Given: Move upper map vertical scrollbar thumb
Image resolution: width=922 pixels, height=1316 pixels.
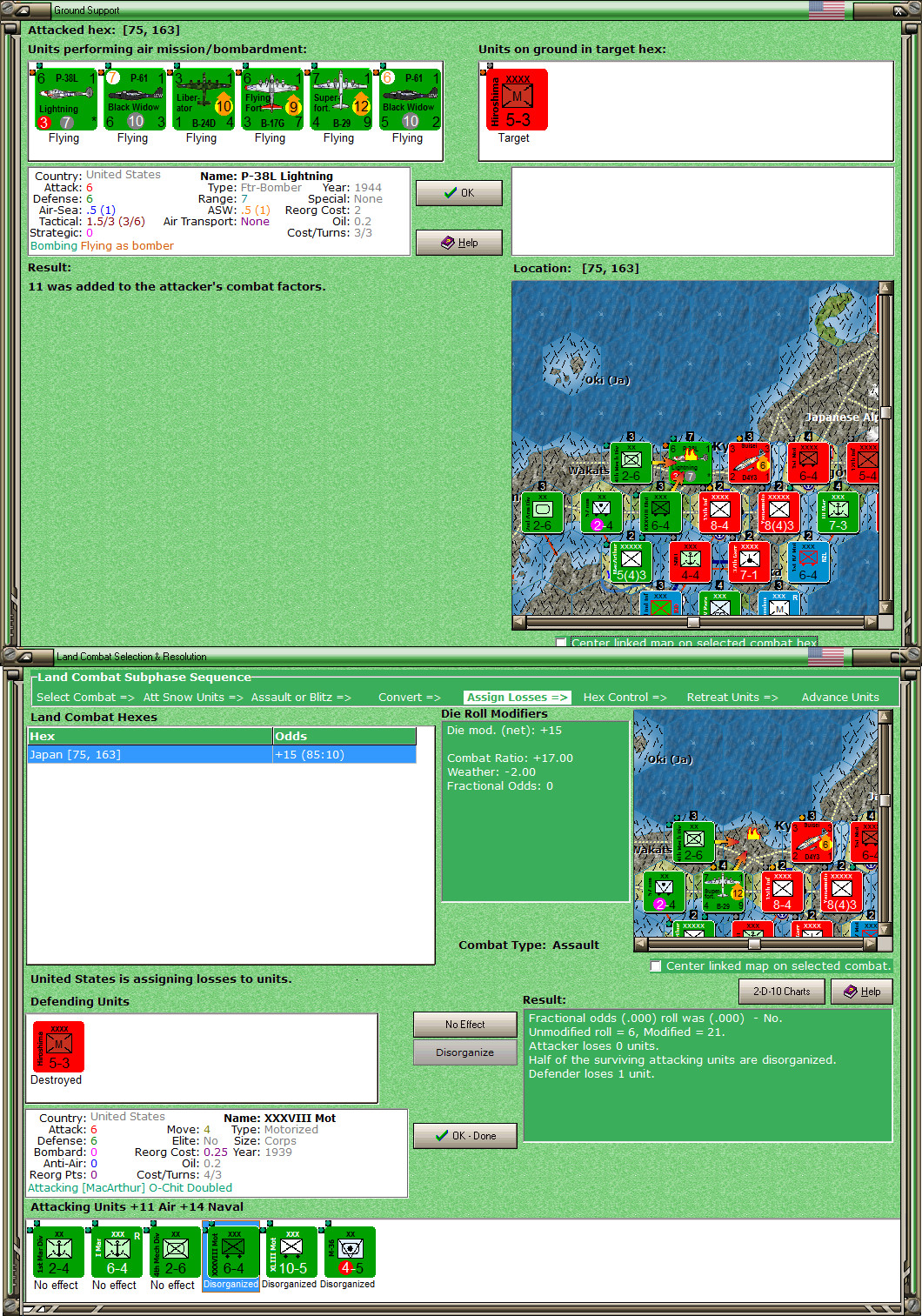Looking at the screenshot, I should 885,412.
